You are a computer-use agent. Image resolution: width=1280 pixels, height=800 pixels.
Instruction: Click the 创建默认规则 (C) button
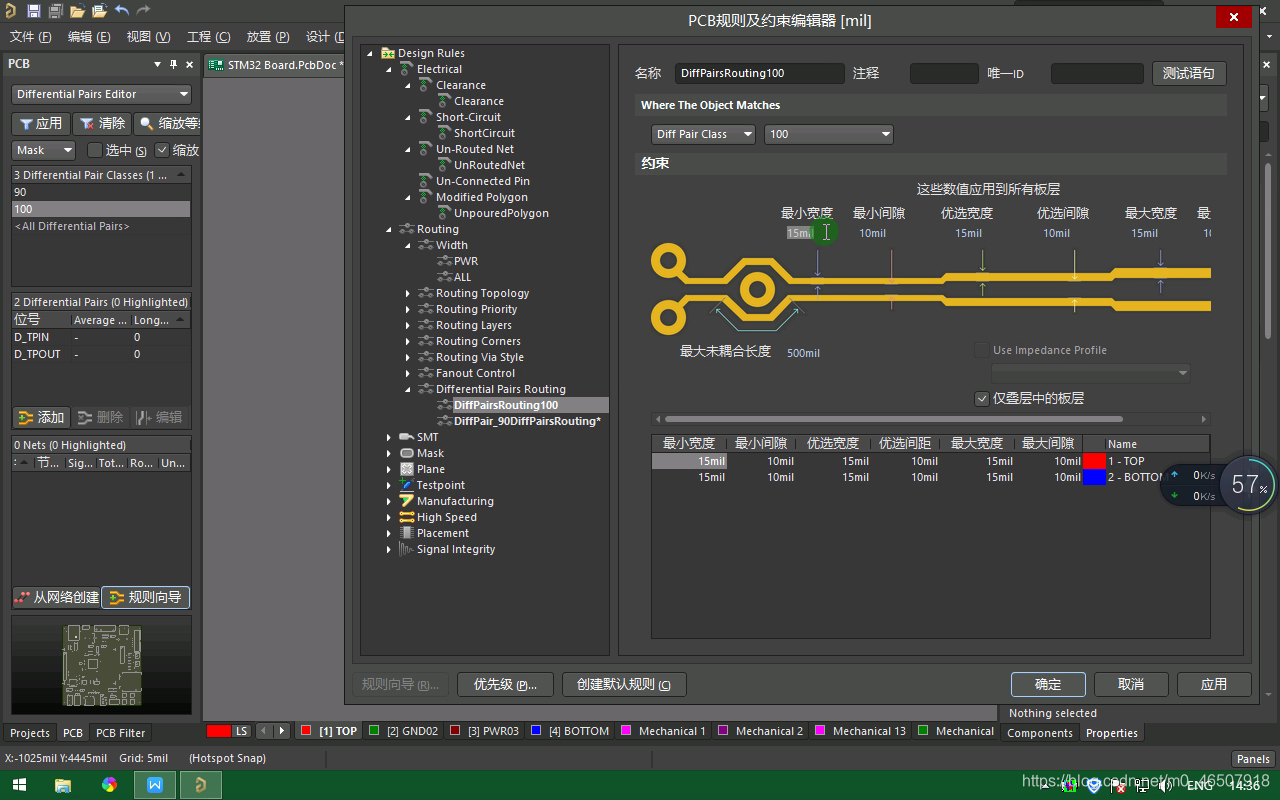coord(624,684)
